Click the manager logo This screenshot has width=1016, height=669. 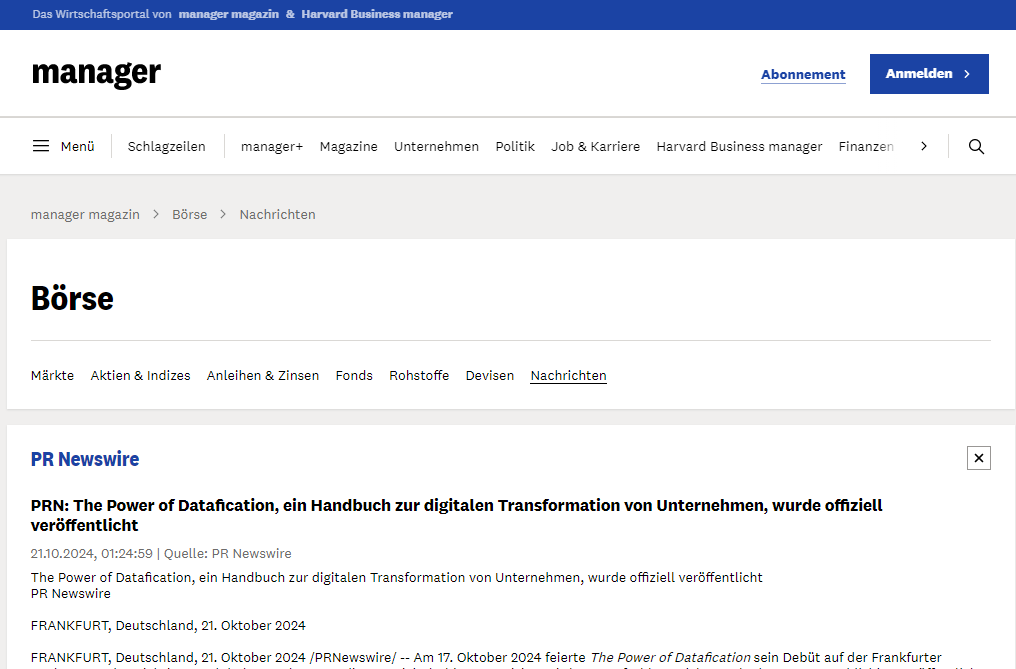tap(96, 73)
